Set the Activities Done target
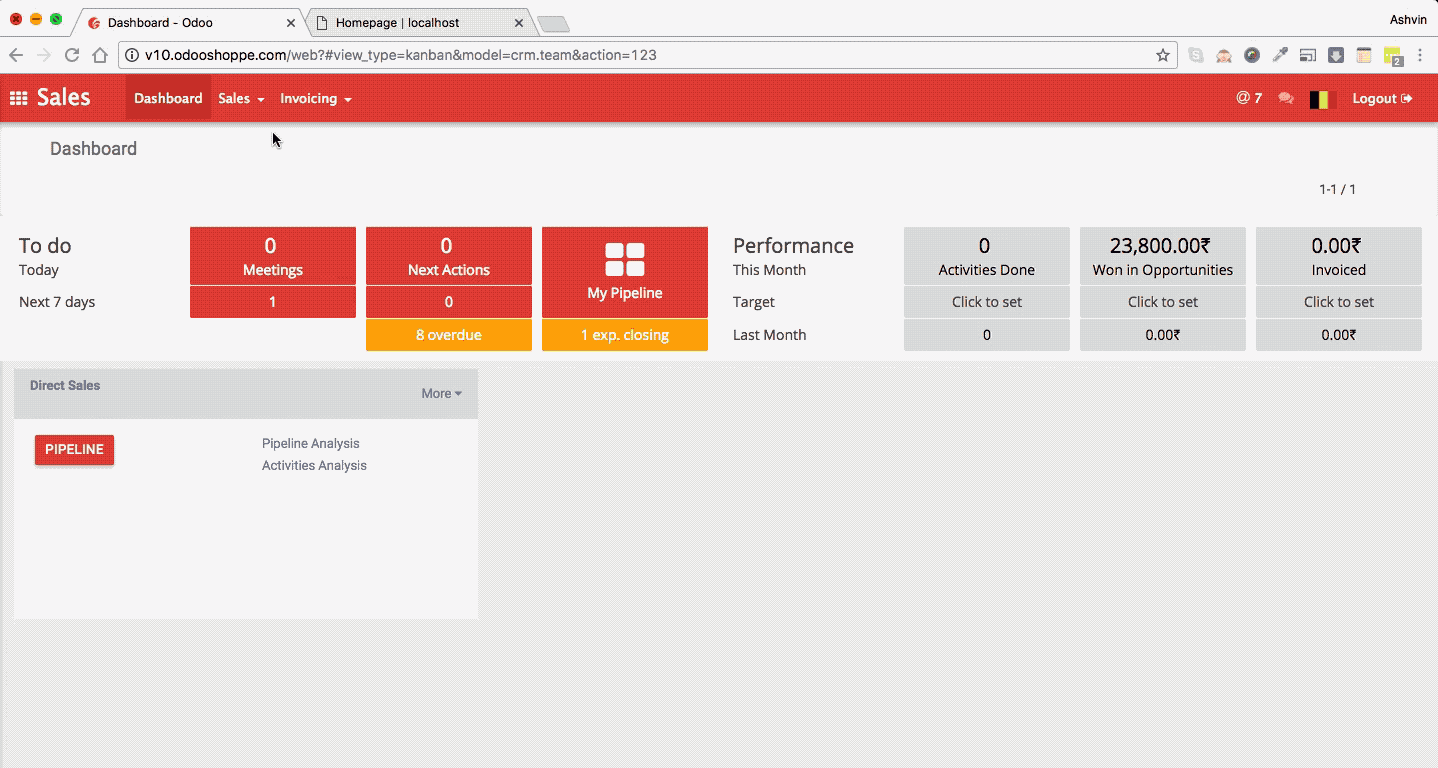Viewport: 1438px width, 768px height. [987, 302]
